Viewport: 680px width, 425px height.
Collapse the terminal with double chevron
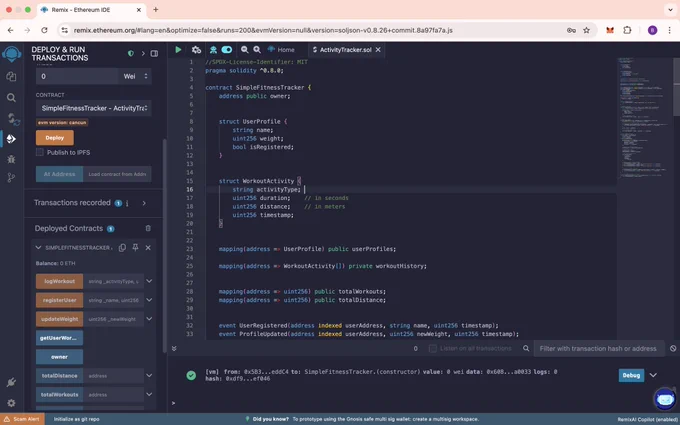pos(174,349)
